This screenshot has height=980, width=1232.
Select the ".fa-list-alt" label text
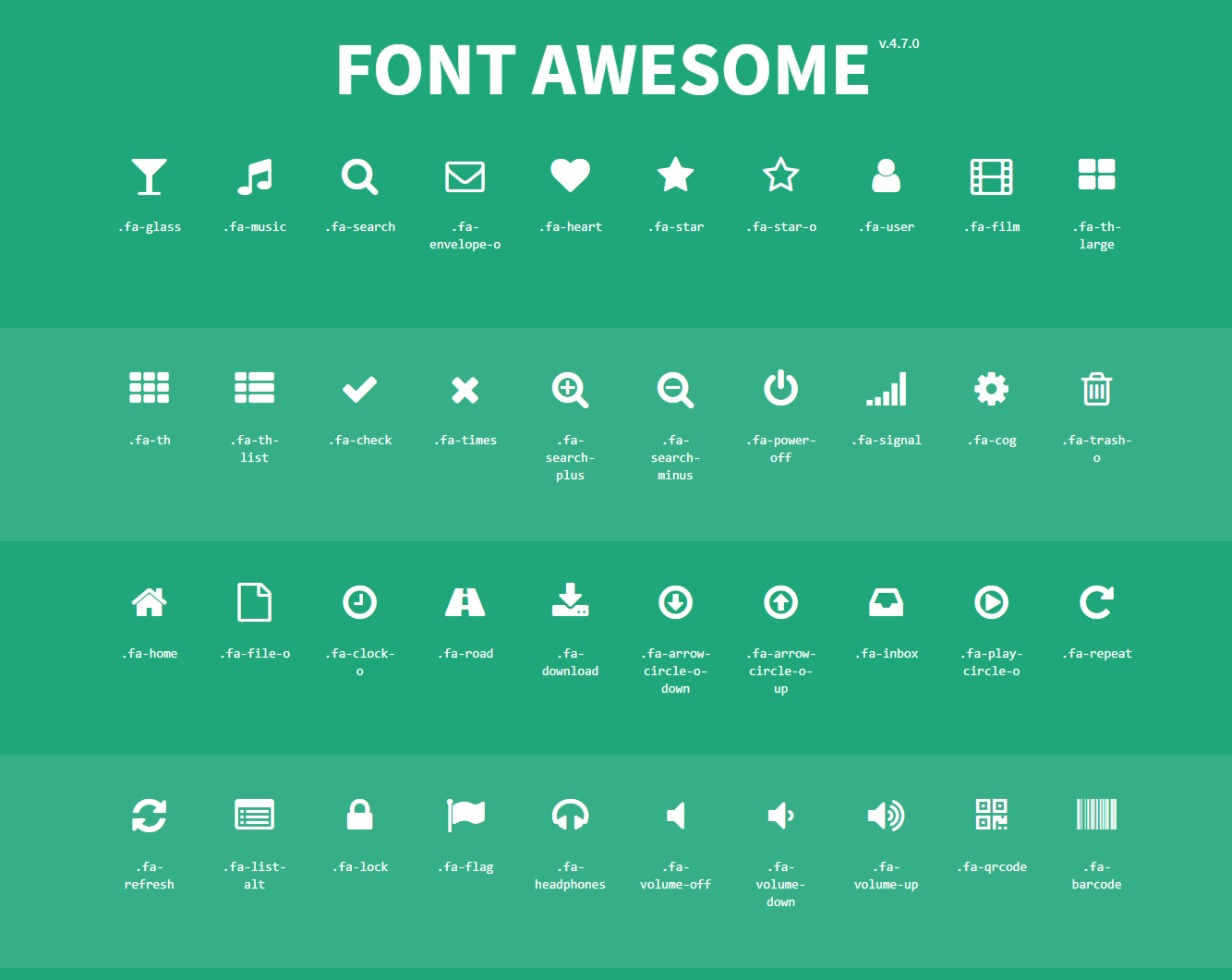point(255,876)
